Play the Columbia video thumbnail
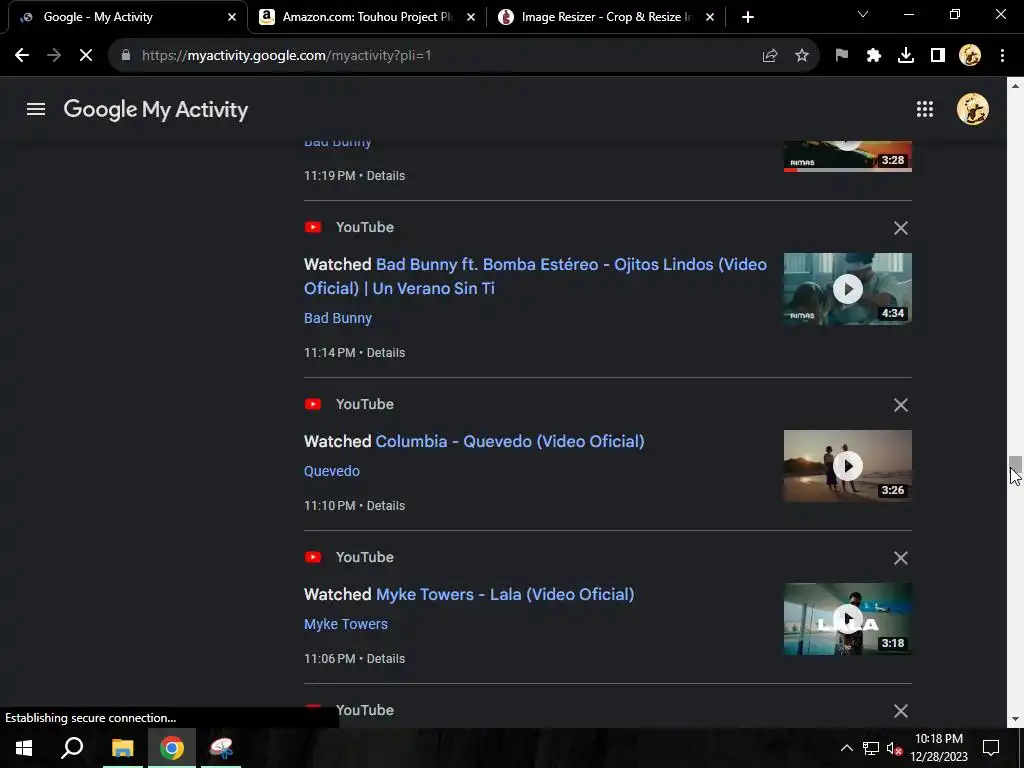 click(x=848, y=466)
